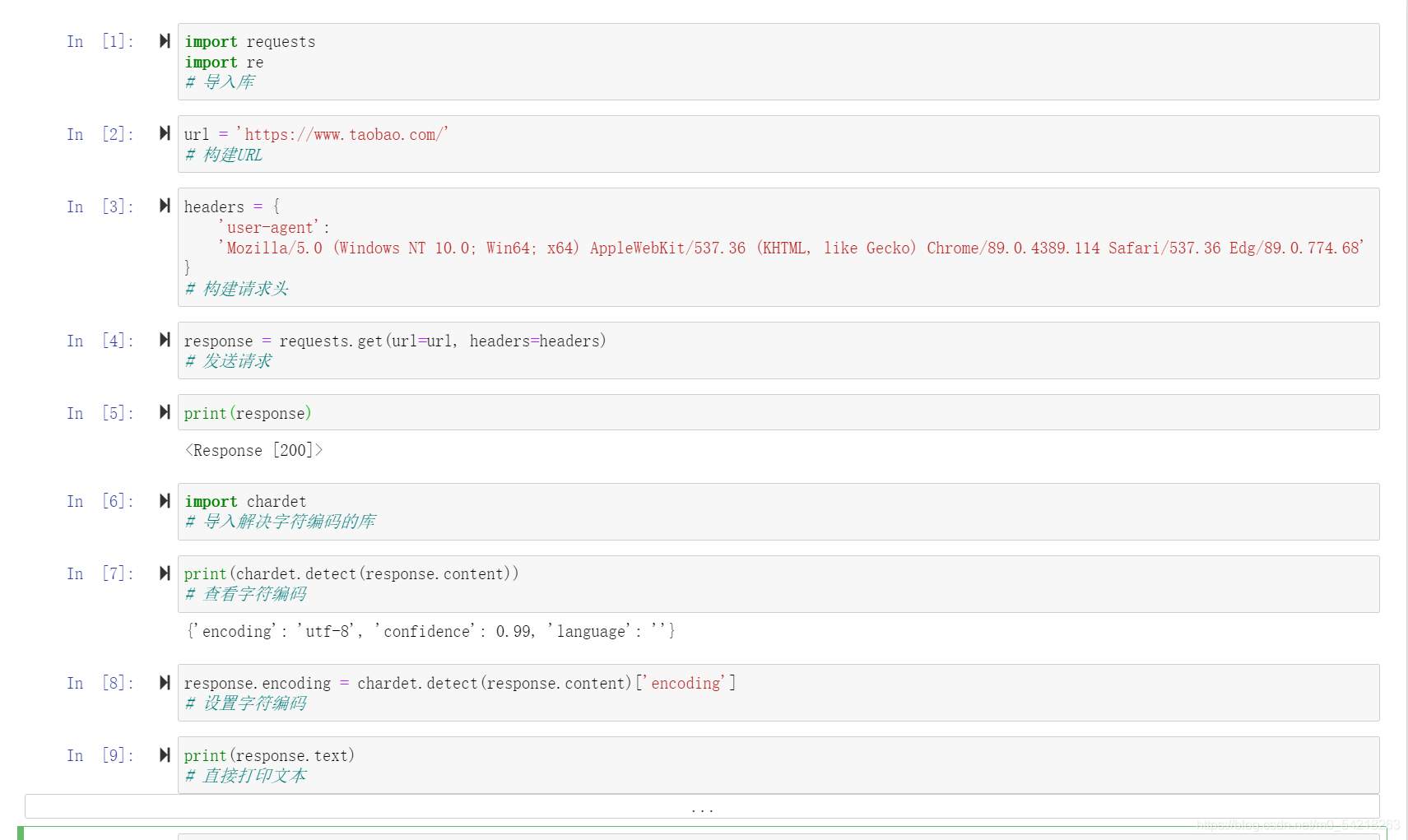Click into the chardet.detect print cell
1408x840 pixels.
(x=778, y=584)
